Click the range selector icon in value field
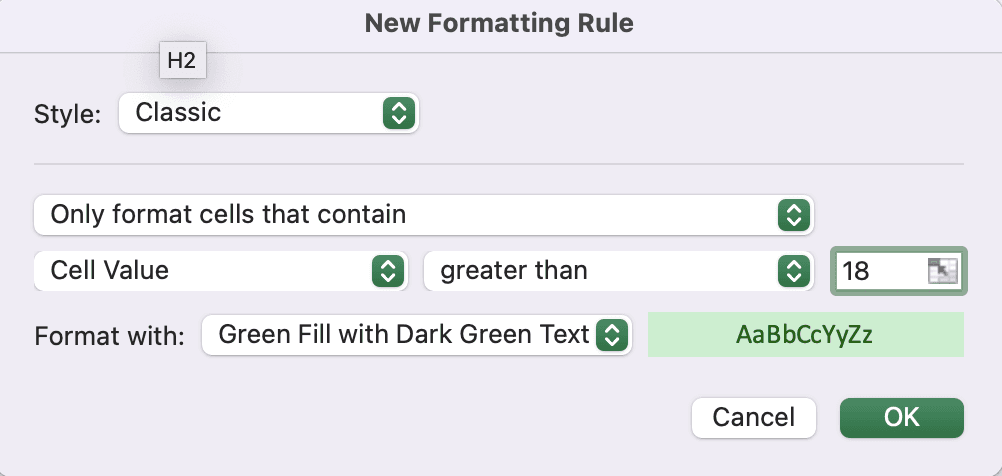The image size is (1002, 476). (942, 270)
